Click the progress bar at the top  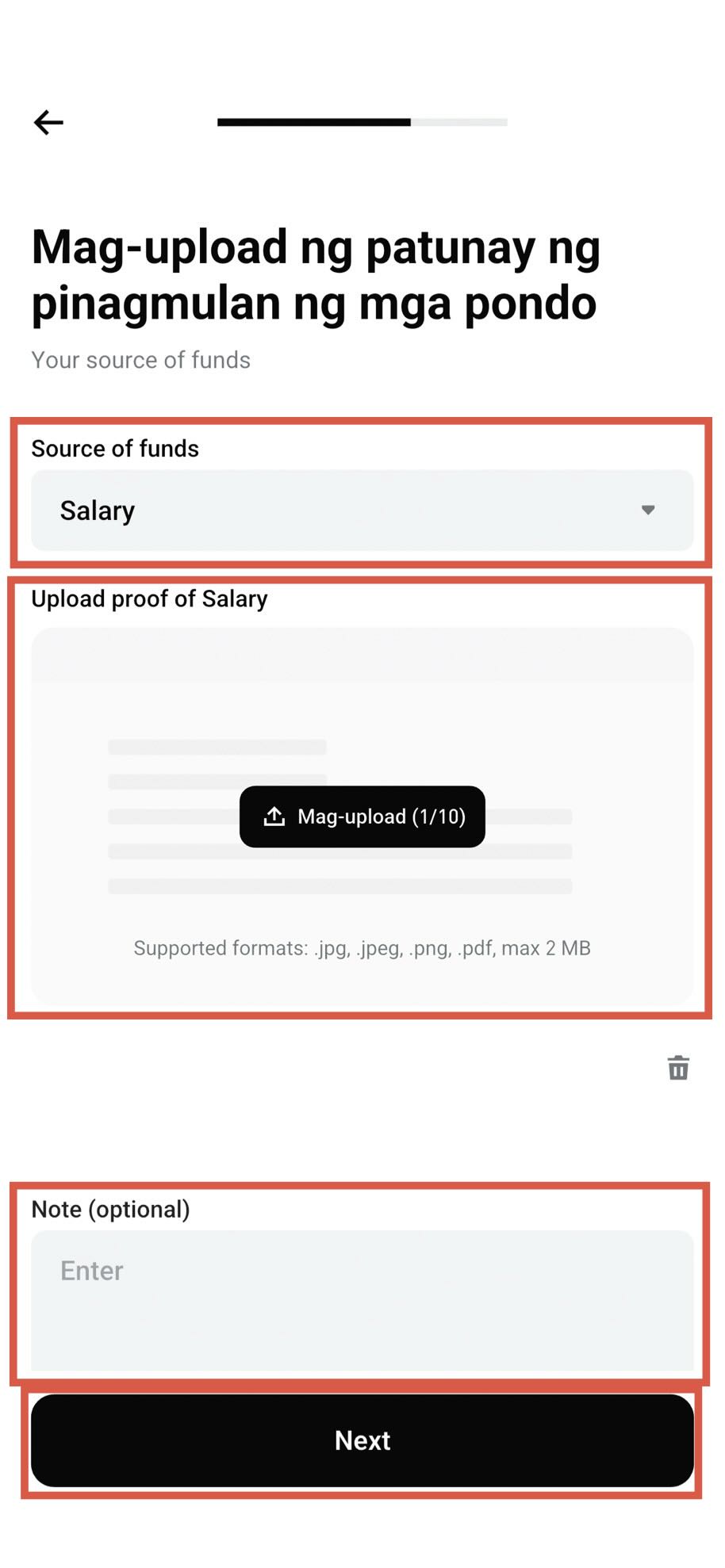point(362,122)
